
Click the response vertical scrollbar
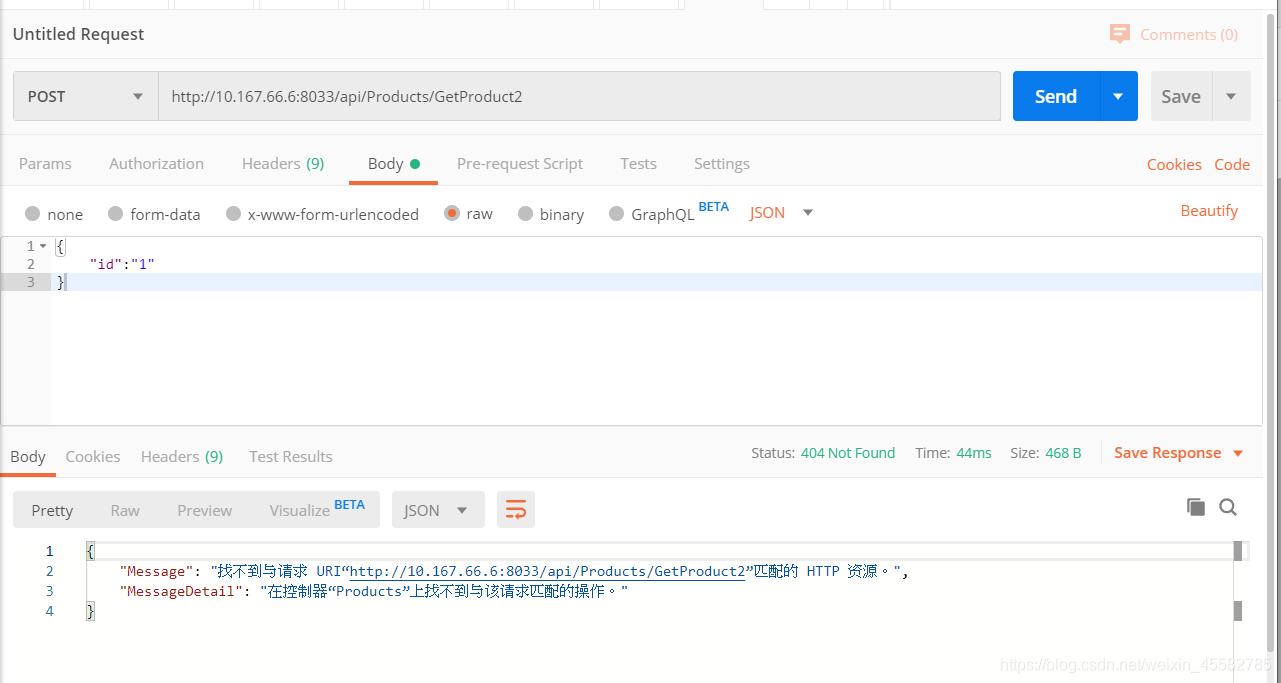coord(1238,581)
